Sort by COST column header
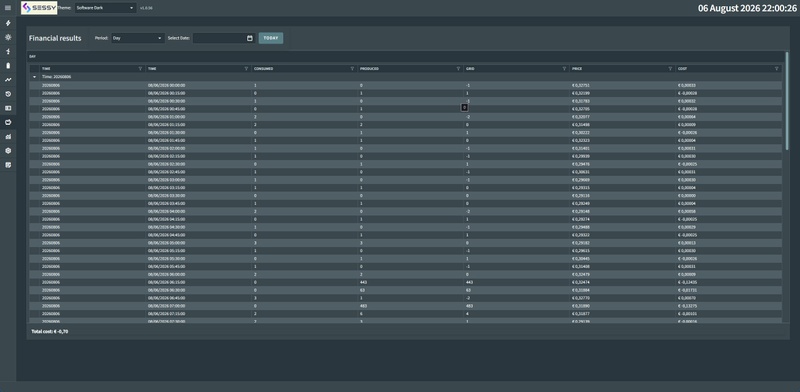The width and height of the screenshot is (800, 392). click(x=683, y=68)
